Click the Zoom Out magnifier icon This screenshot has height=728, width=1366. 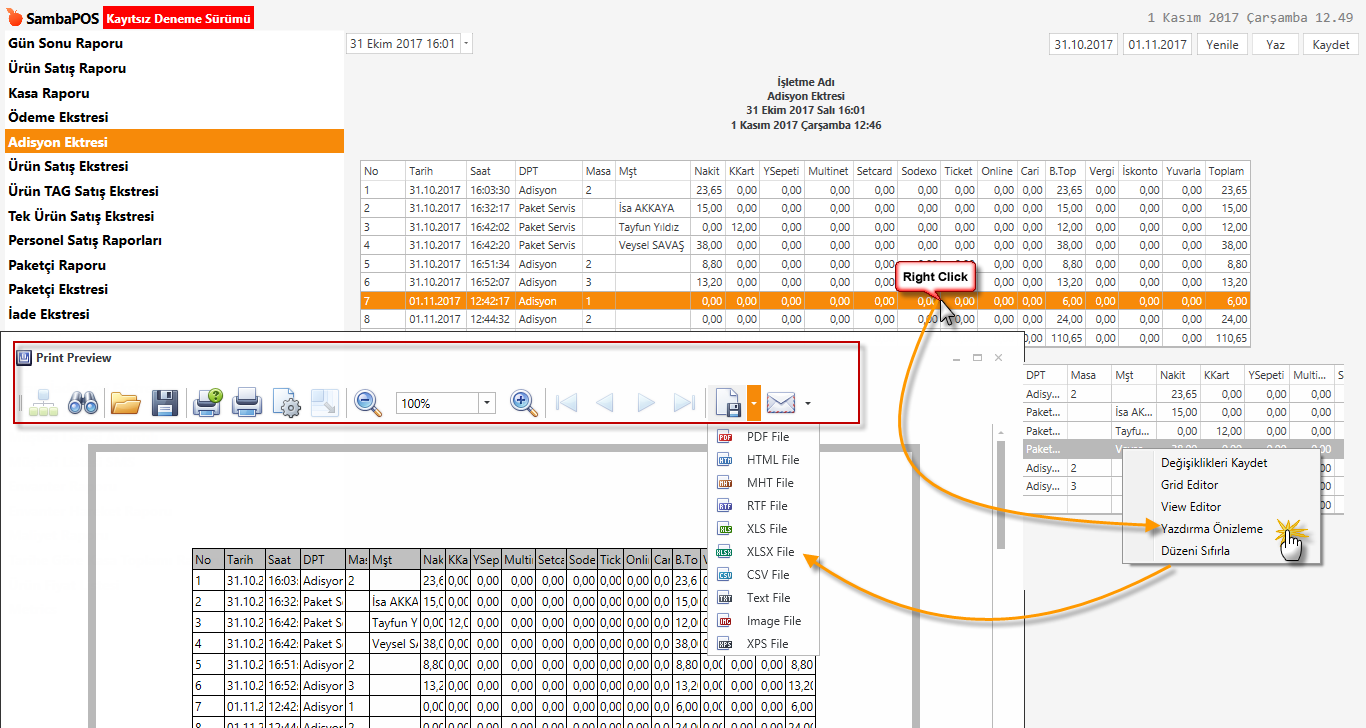369,403
